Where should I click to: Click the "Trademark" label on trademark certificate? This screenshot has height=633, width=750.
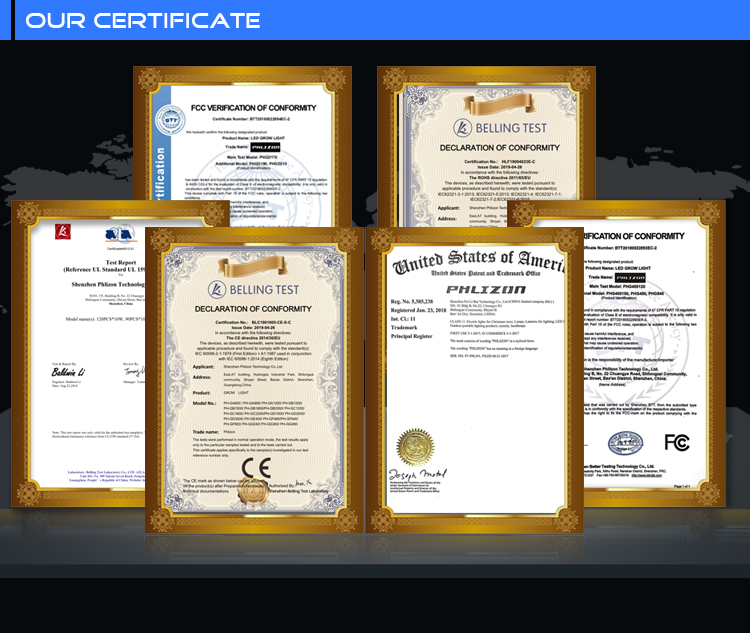coord(404,327)
